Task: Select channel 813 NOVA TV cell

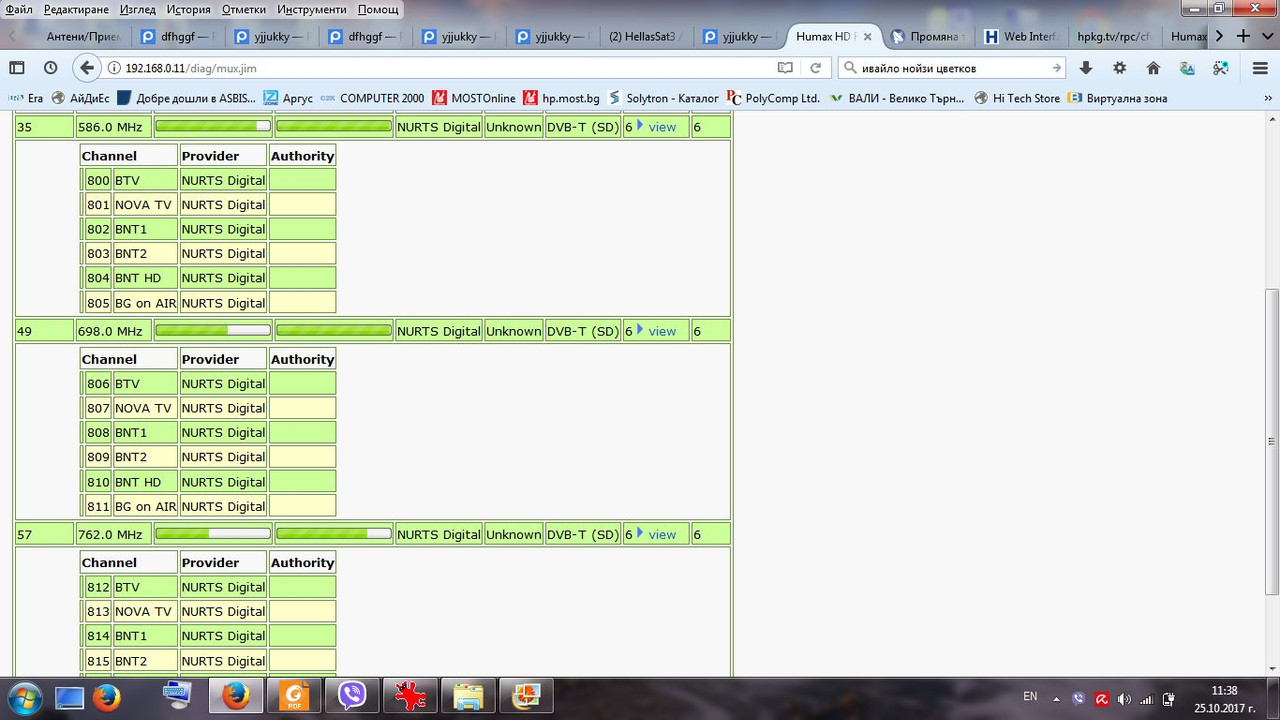Action: (145, 611)
